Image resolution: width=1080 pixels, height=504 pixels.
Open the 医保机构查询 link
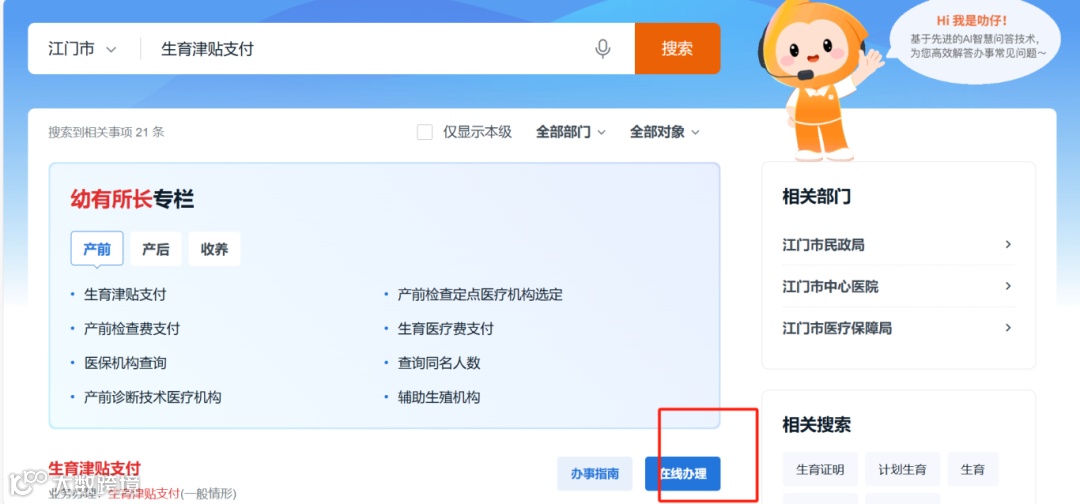125,363
